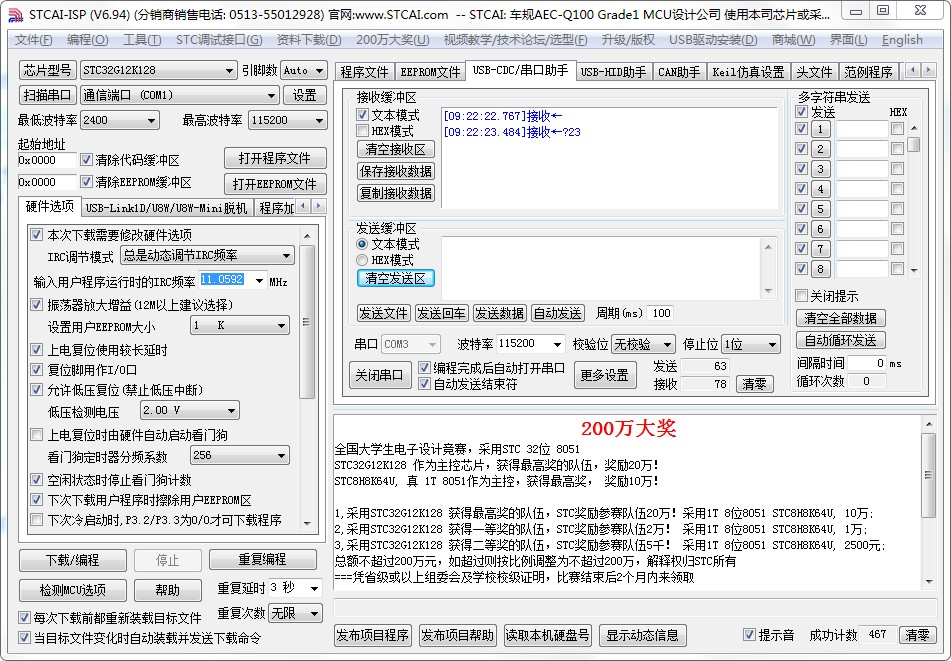This screenshot has height=661, width=951.
Task: Enable 上电复位时由硬件自动启动看门狗
Action: [36, 435]
